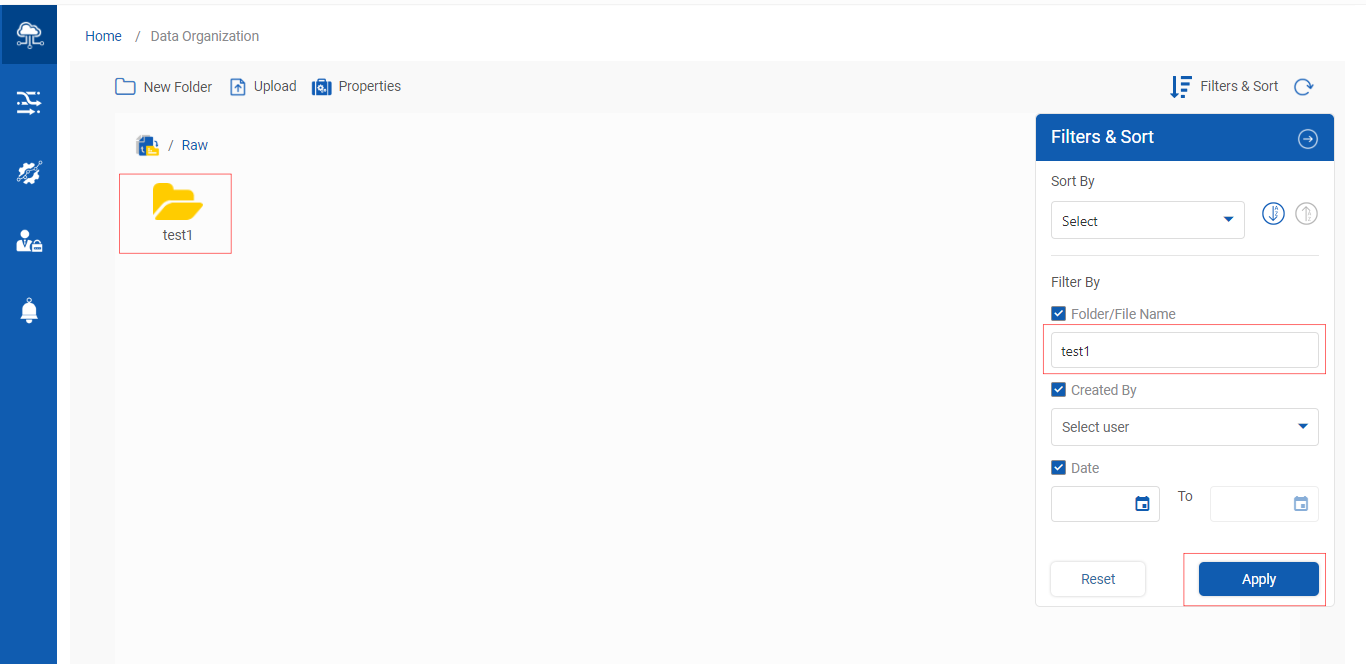Select the gear integration sidebar icon
The height and width of the screenshot is (664, 1366).
point(29,173)
